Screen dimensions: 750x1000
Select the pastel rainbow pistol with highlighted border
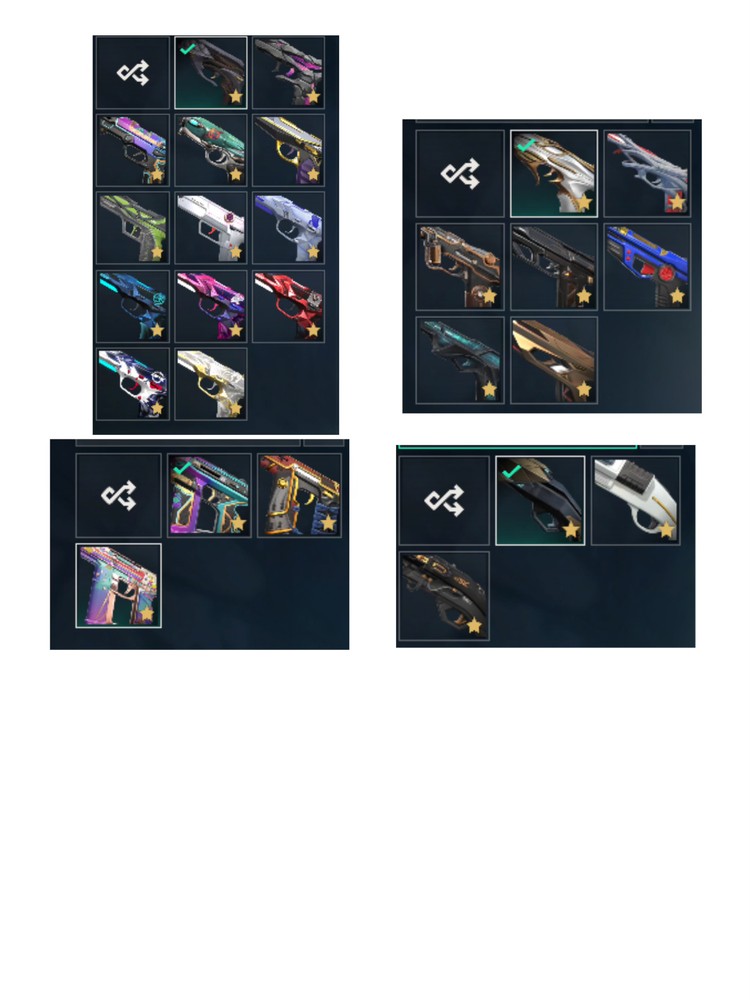(x=119, y=585)
